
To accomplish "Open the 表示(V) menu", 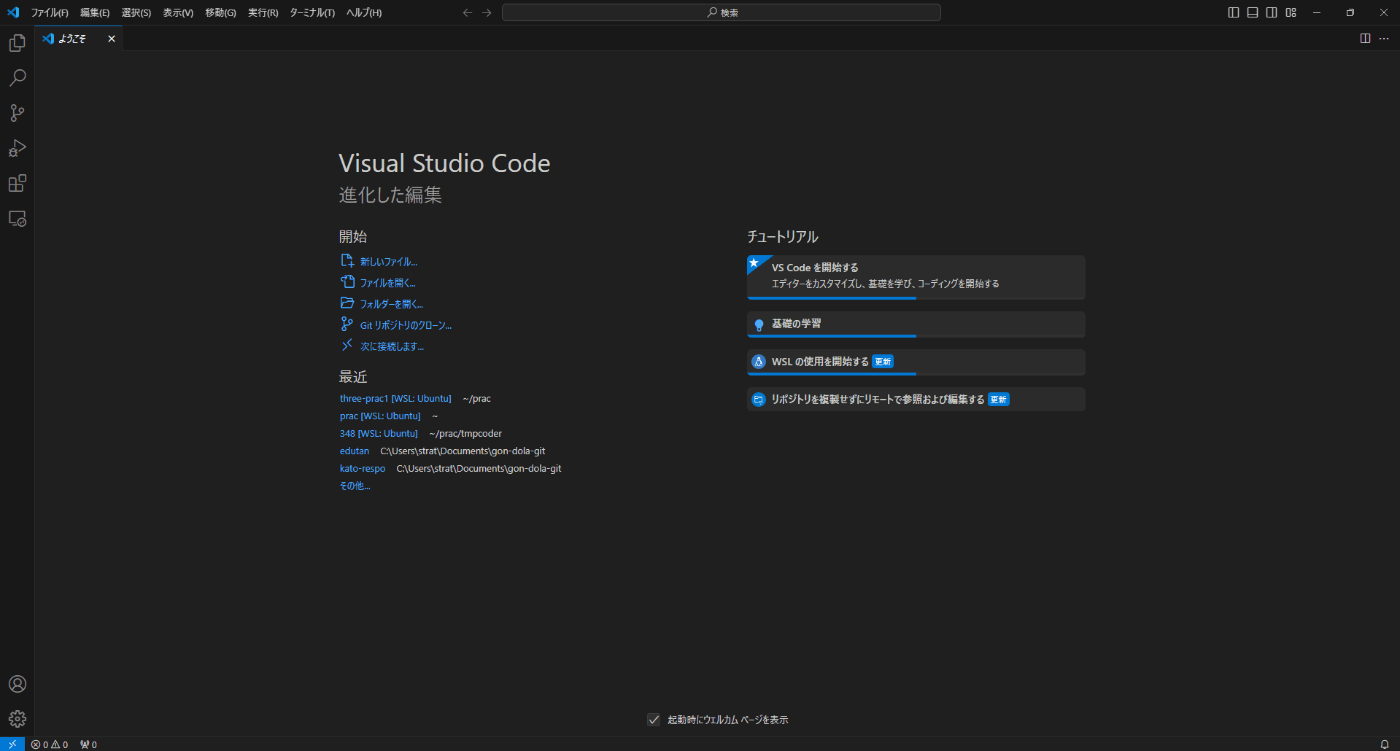I will [x=178, y=12].
